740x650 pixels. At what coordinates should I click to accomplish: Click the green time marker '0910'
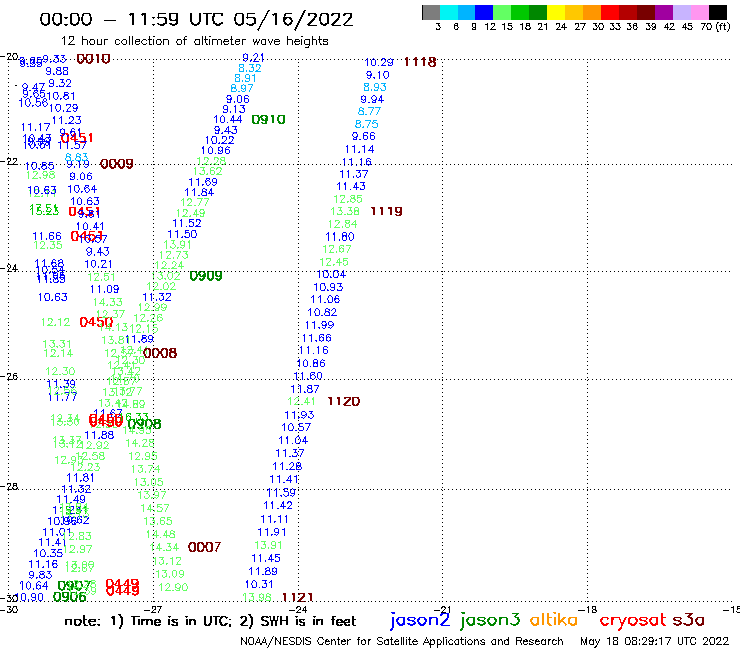click(x=268, y=120)
